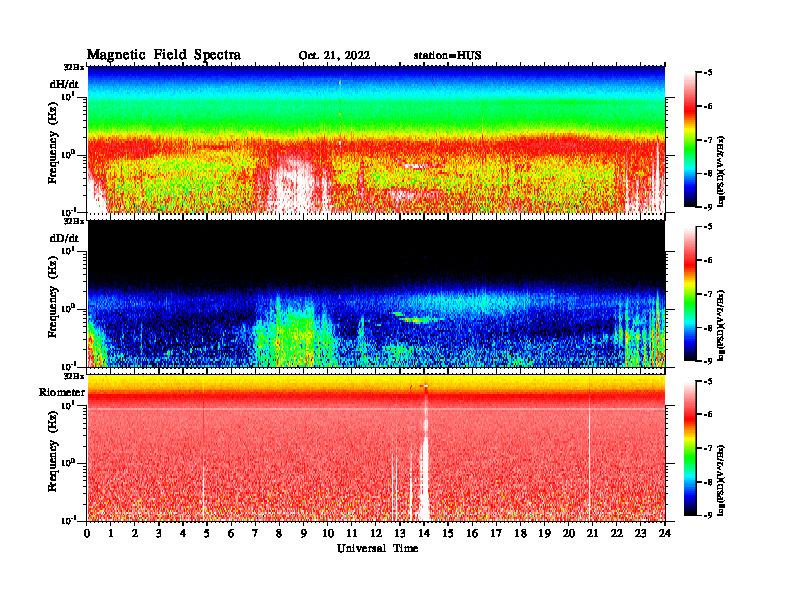Click the color scale bar beside dH/dt plot
This screenshot has width=792, height=612.
(x=690, y=140)
